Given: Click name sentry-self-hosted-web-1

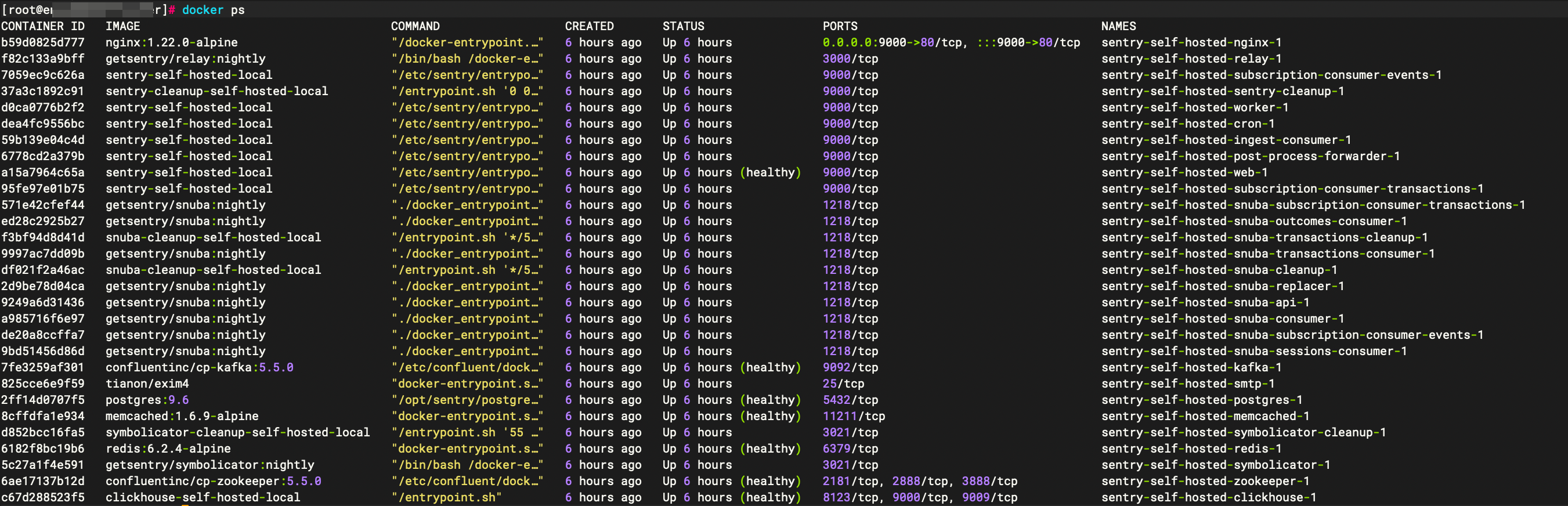Looking at the screenshot, I should (1184, 172).
